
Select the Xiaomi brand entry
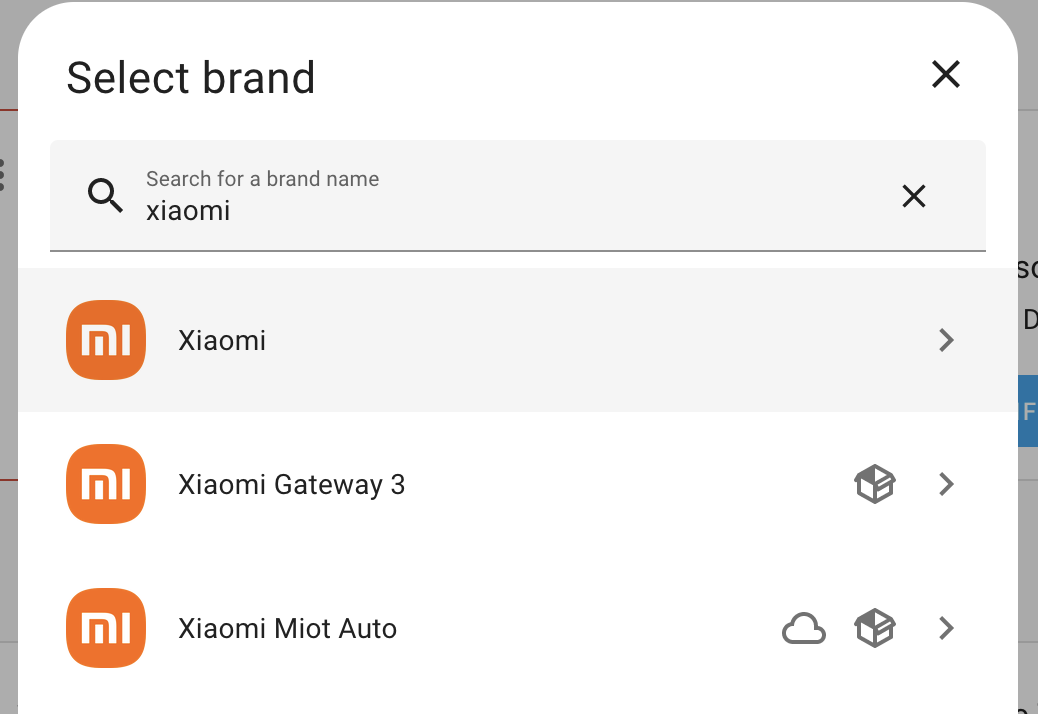tap(400, 340)
